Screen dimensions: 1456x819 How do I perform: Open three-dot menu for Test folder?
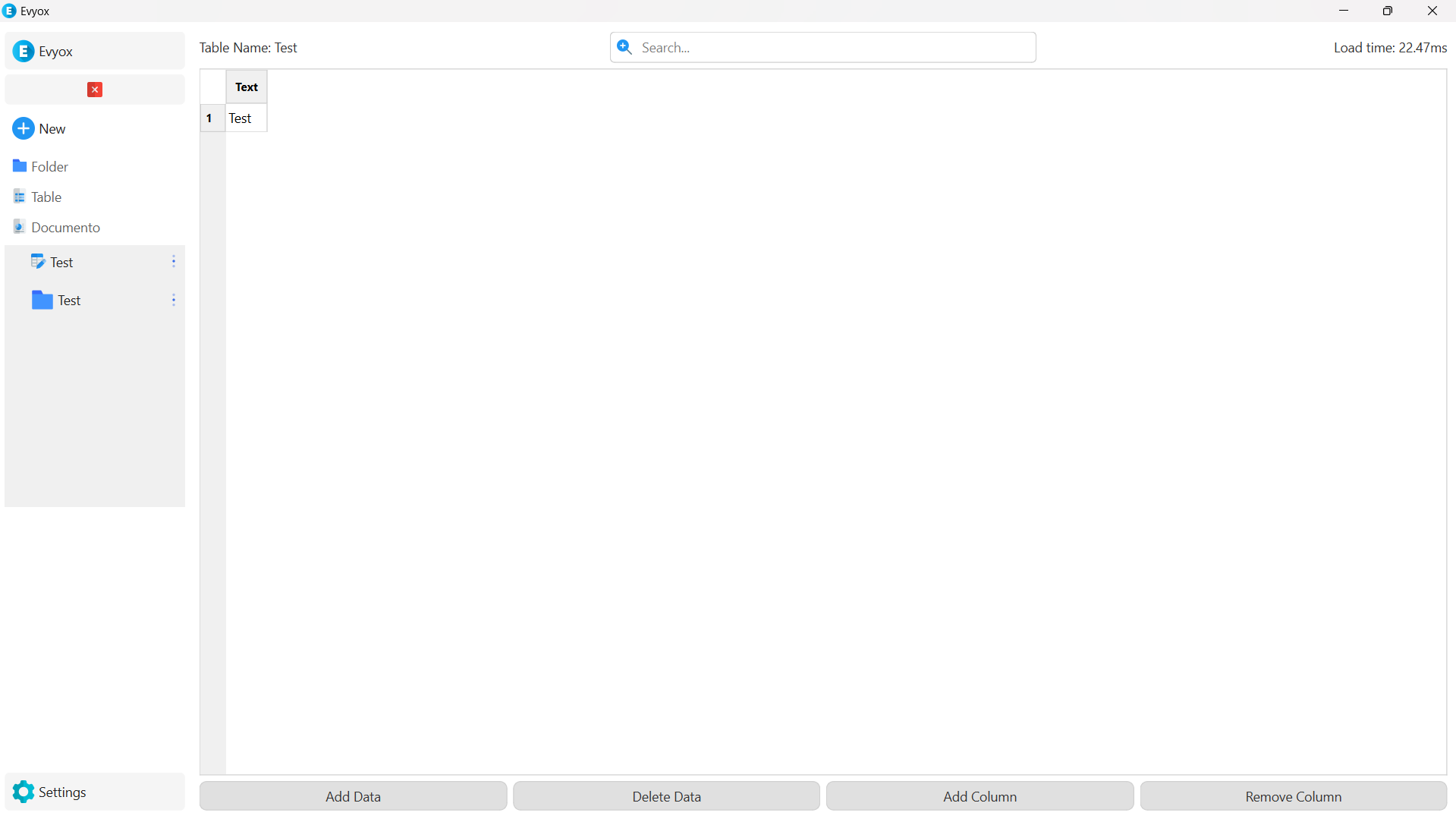pyautogui.click(x=174, y=300)
